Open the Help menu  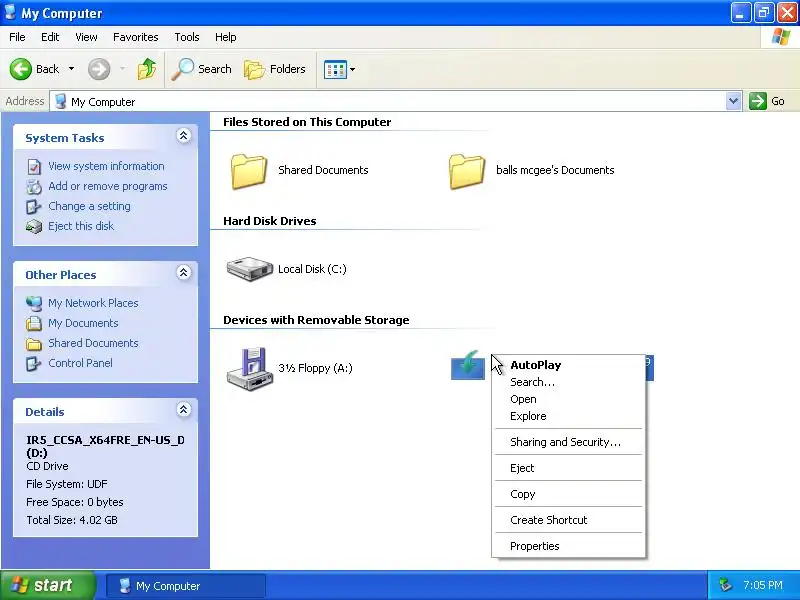point(226,37)
